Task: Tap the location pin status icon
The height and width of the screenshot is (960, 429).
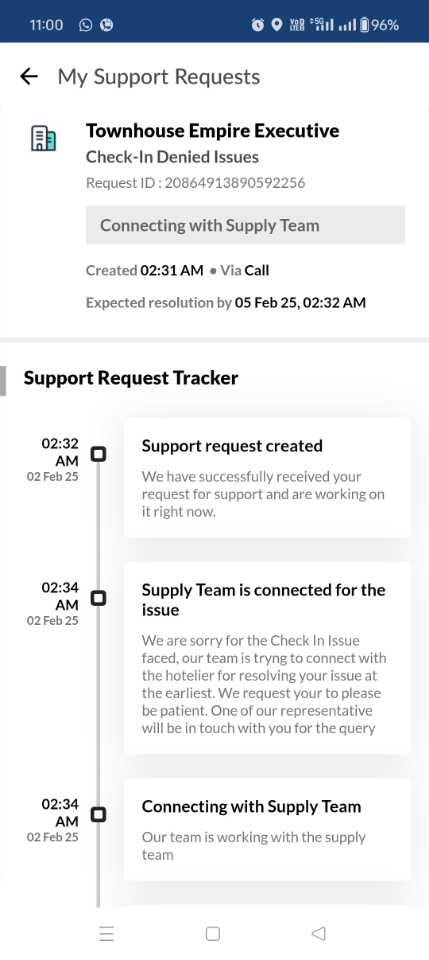Action: pos(277,25)
